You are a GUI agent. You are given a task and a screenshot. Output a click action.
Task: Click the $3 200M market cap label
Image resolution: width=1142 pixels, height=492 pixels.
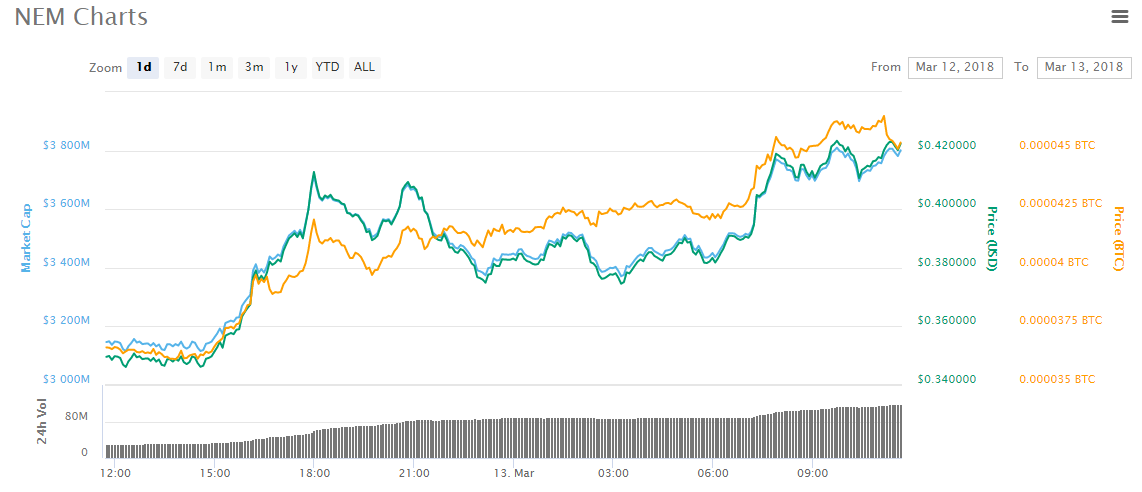[x=66, y=321]
